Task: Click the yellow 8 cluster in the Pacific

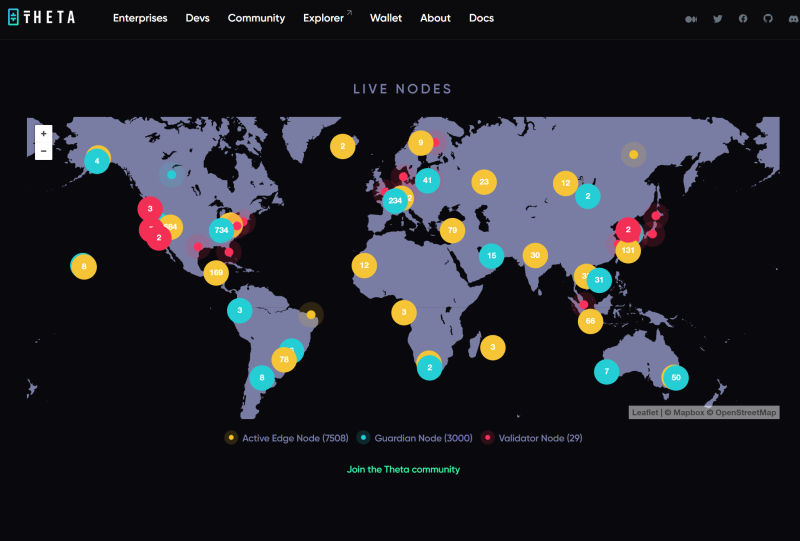Action: (x=84, y=266)
